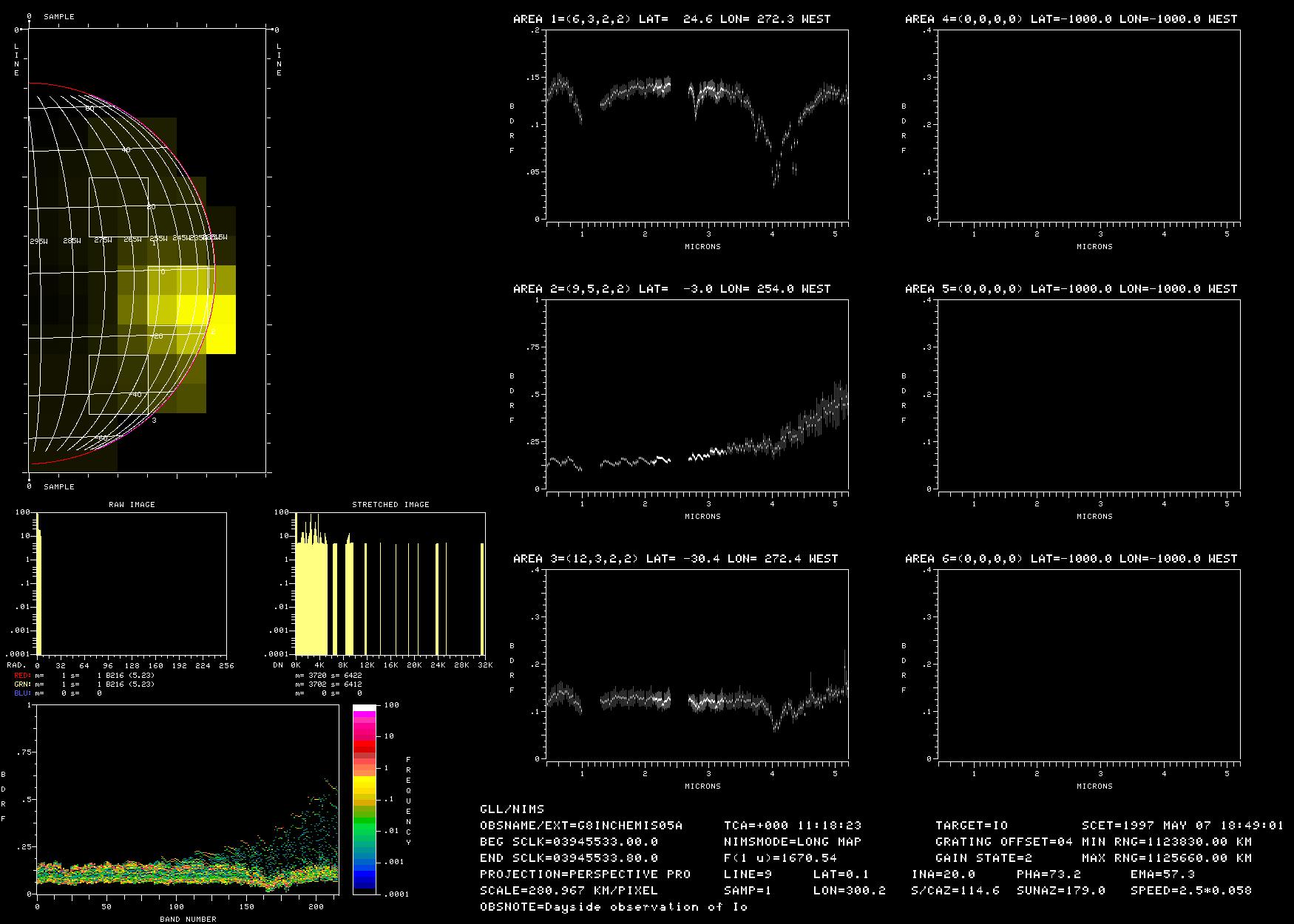Click the AREA 1 spectrum plot title
Image resolution: width=1294 pixels, height=924 pixels.
(x=671, y=19)
